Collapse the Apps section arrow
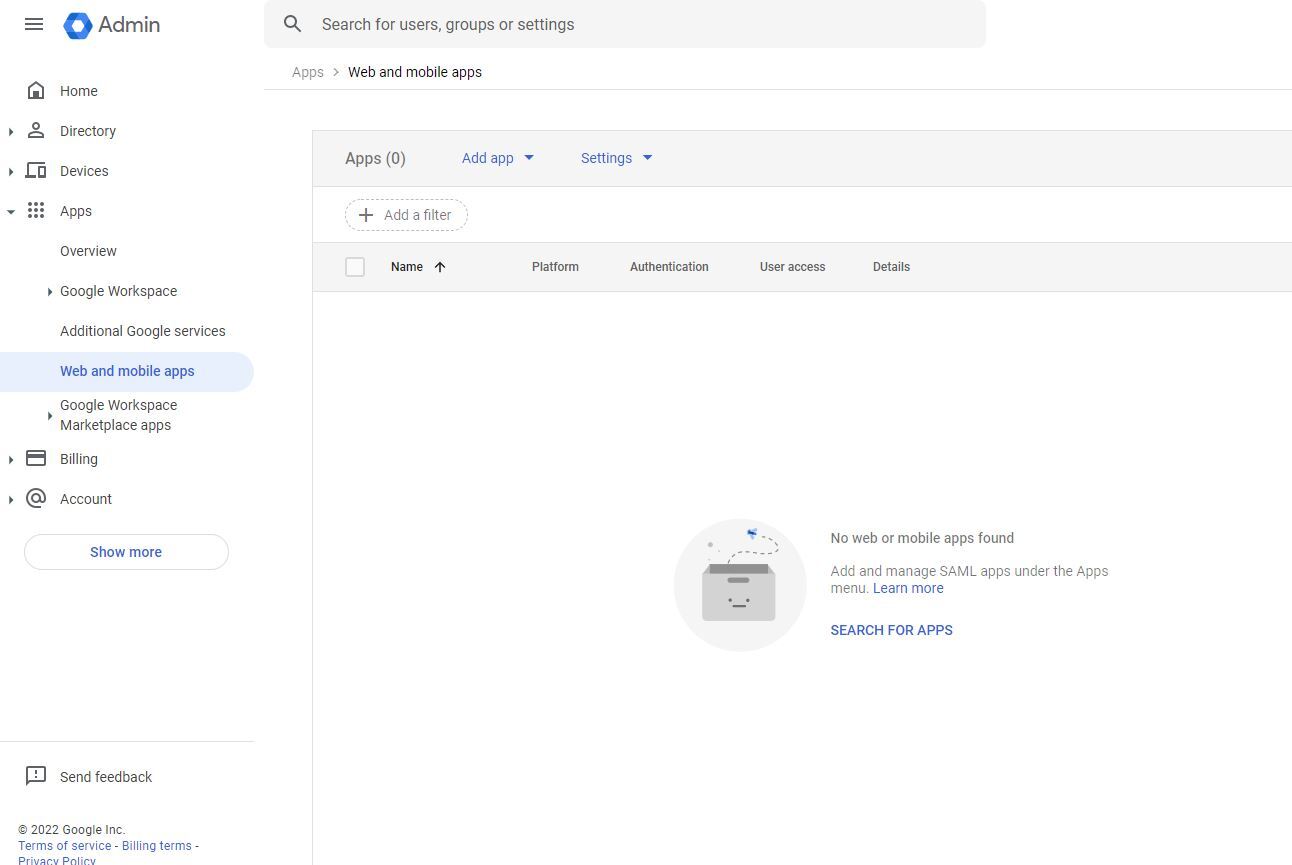Viewport: 1292px width, 865px height. click(11, 211)
